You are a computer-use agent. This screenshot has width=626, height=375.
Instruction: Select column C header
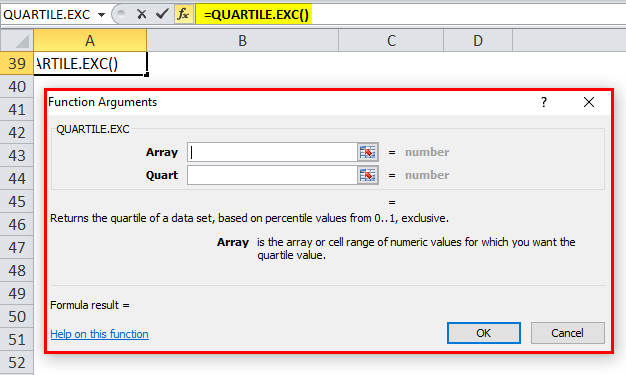click(391, 40)
